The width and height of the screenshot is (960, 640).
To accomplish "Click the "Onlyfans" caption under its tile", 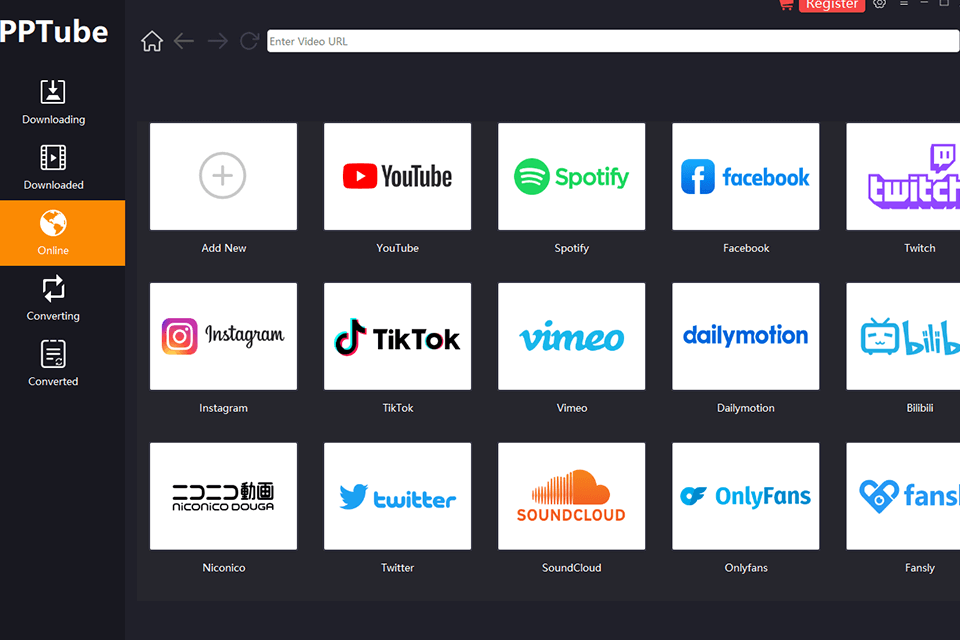I will click(746, 568).
